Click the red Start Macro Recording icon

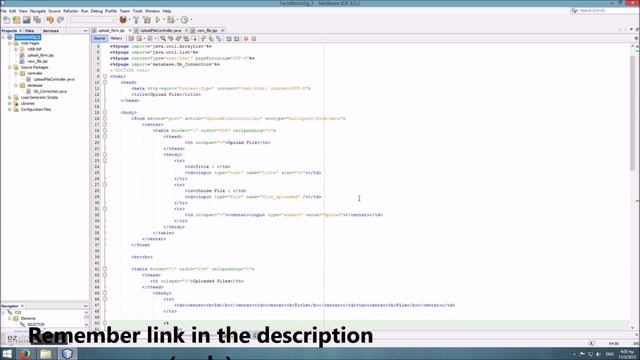(246, 38)
